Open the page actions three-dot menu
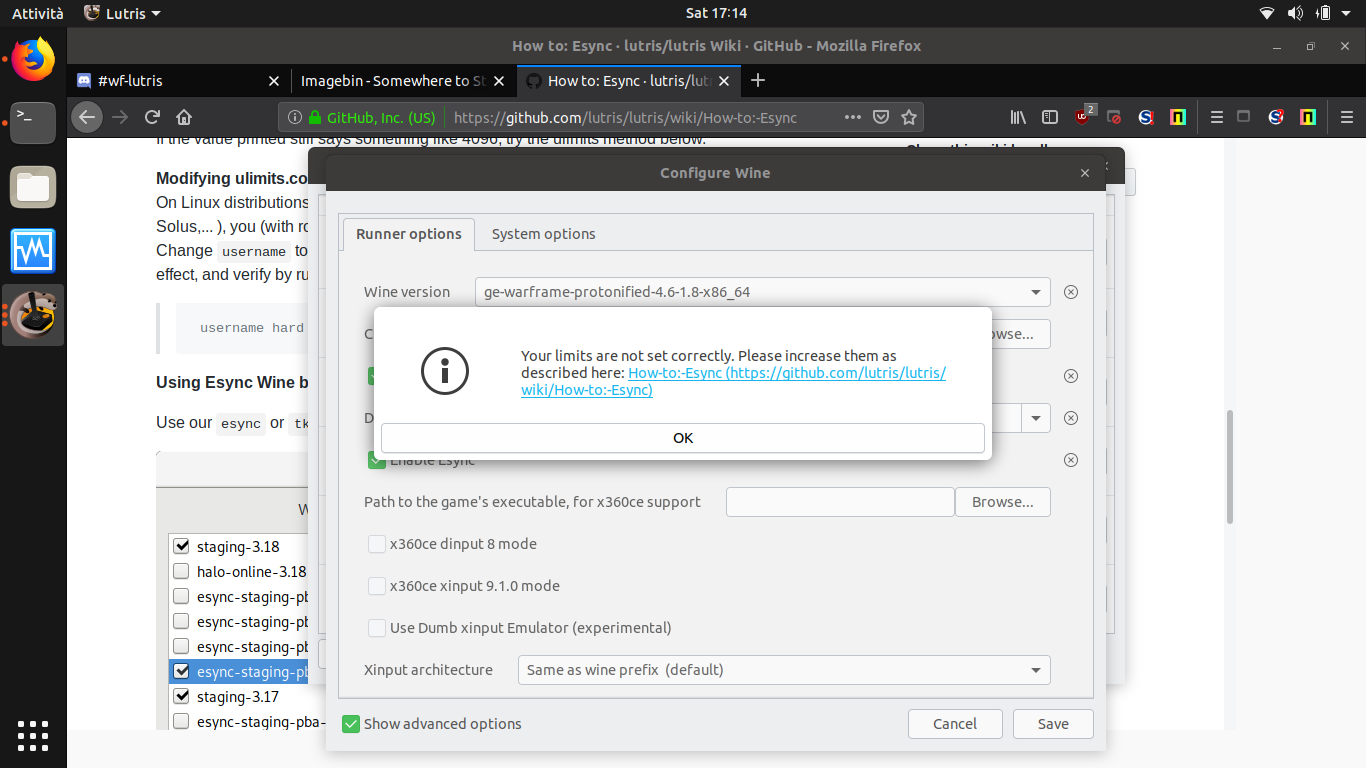1366x768 pixels. click(852, 117)
